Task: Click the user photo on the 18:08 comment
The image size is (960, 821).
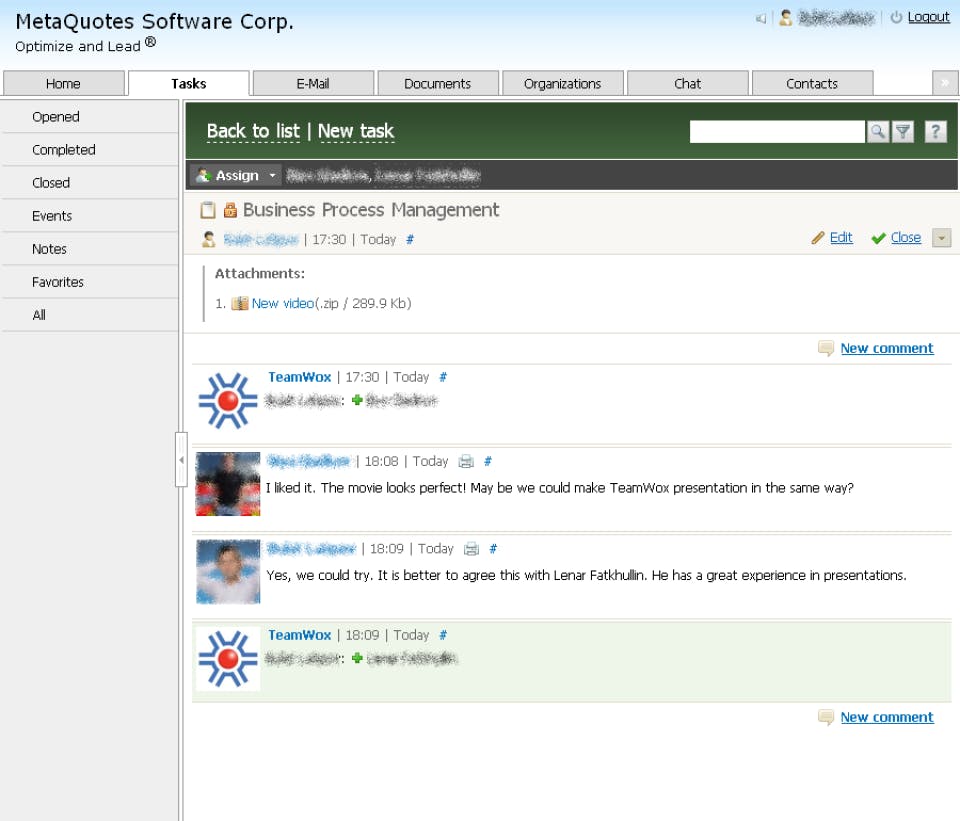Action: [228, 484]
